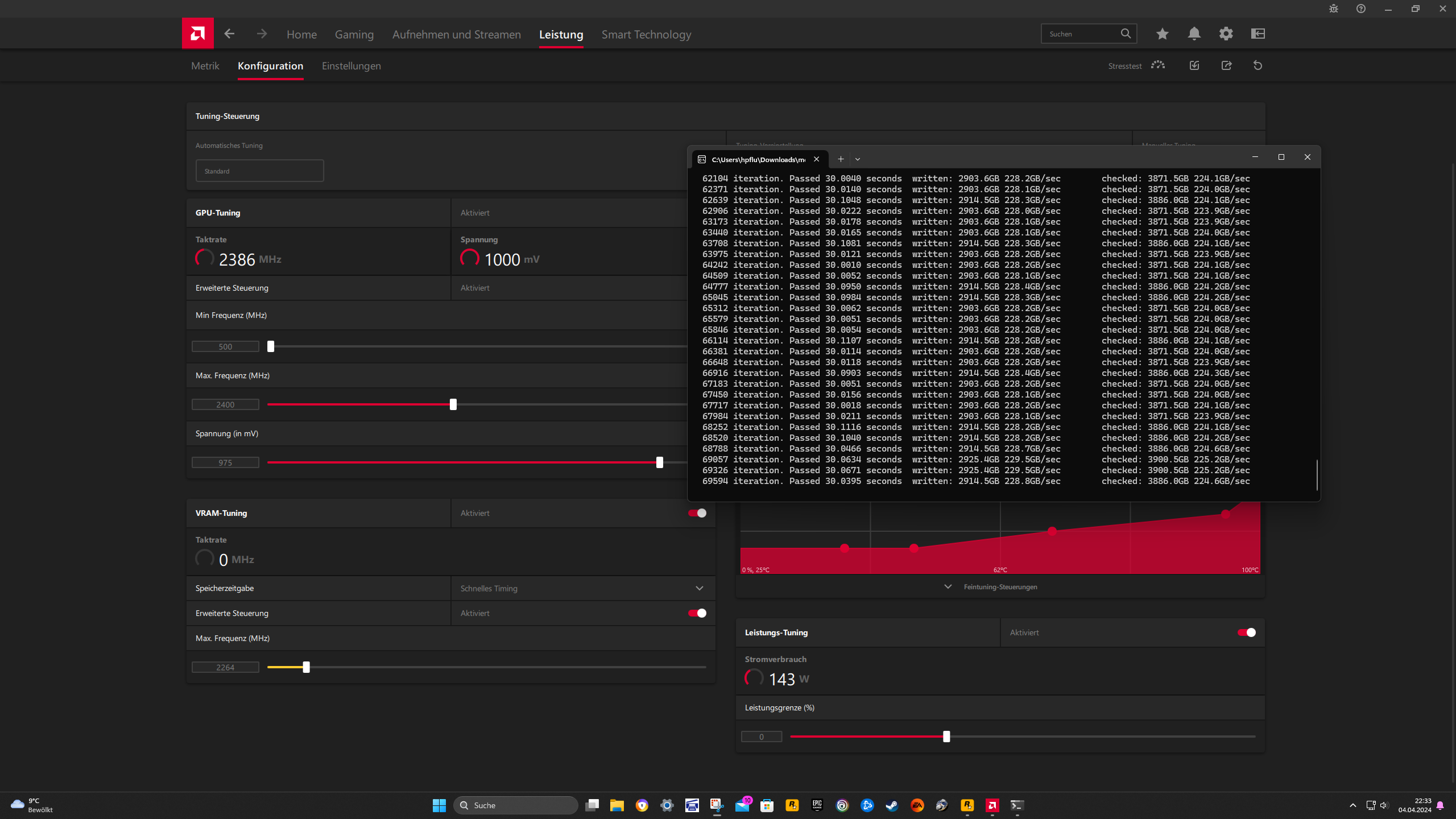Turn off Leistungs-Tuning switch
The height and width of the screenshot is (819, 1456).
pos(1246,632)
